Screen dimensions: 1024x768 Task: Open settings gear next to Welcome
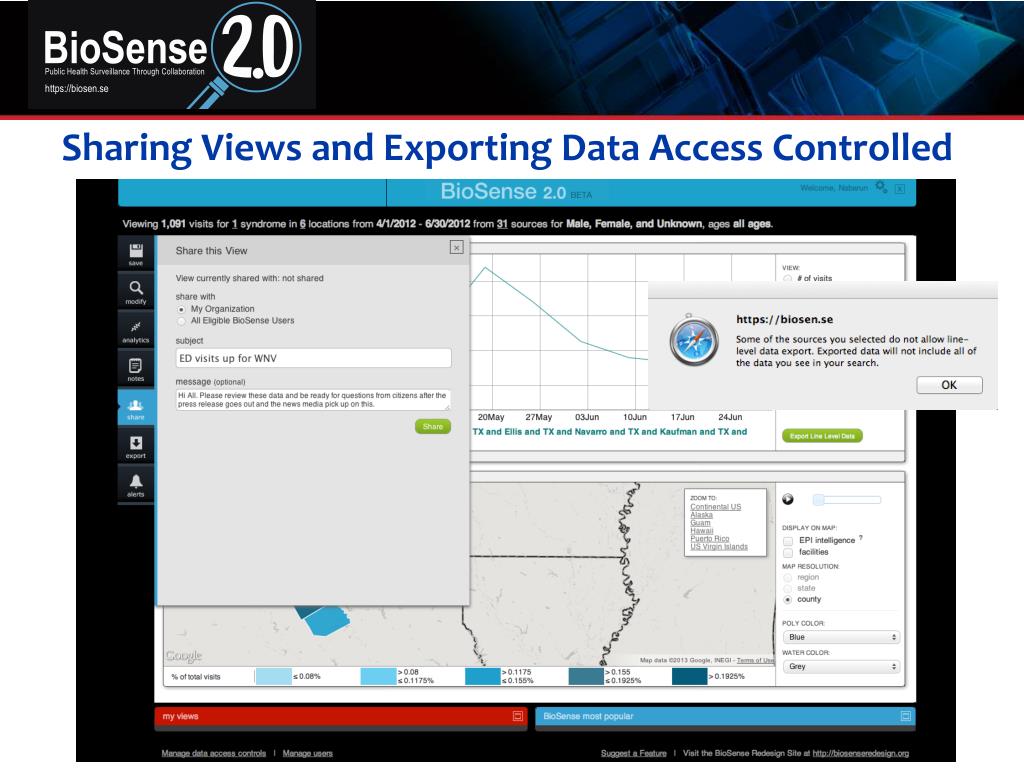[x=881, y=187]
